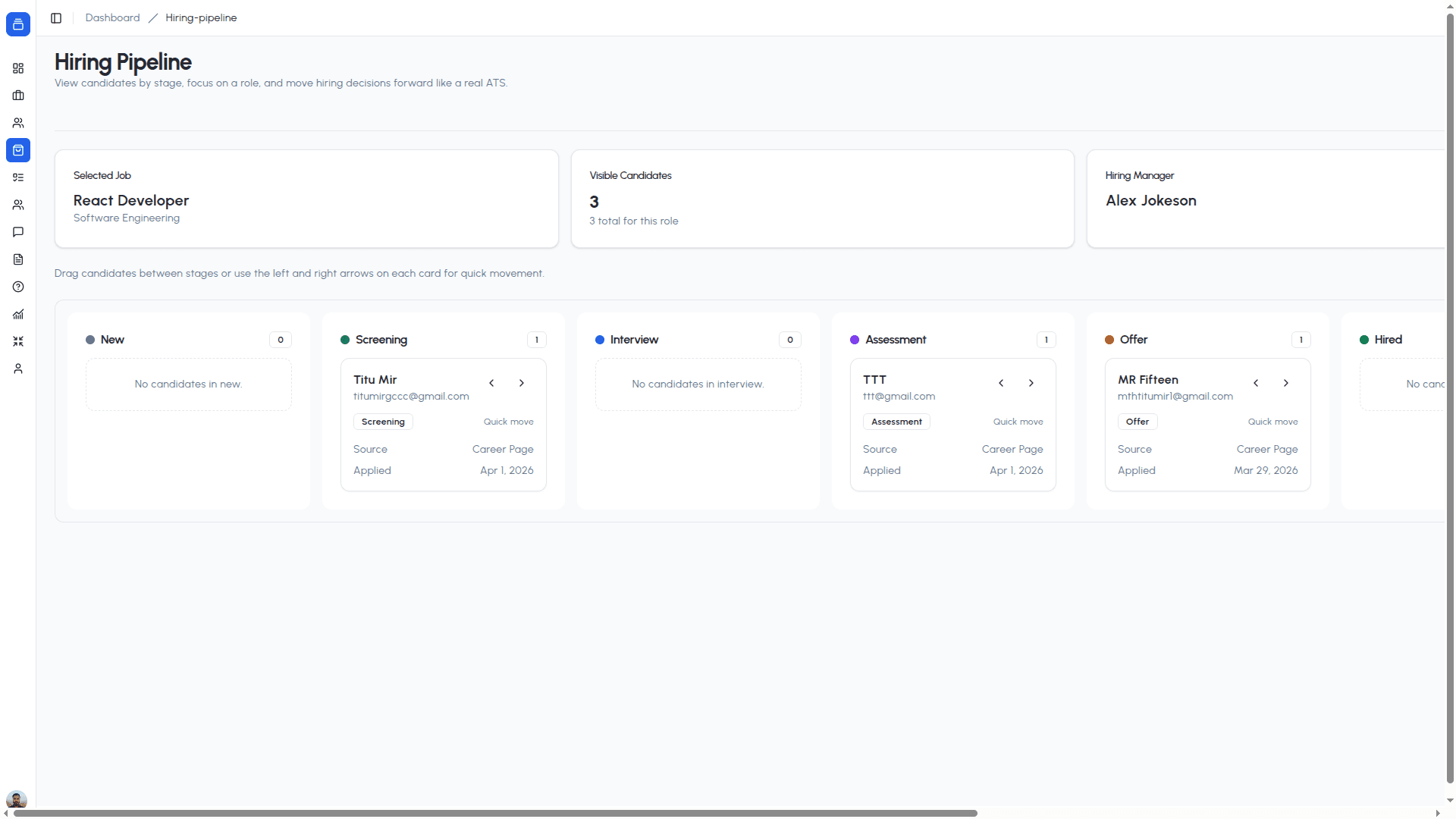Open the single user profile icon

coord(18,369)
